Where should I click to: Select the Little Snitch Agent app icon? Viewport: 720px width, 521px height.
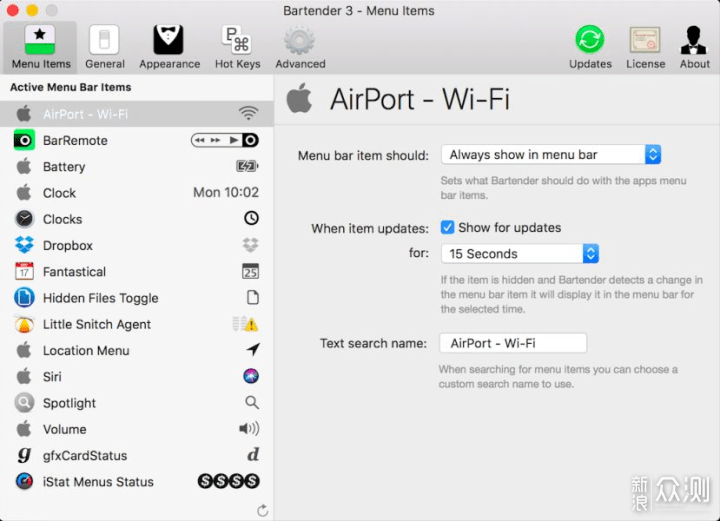point(24,324)
